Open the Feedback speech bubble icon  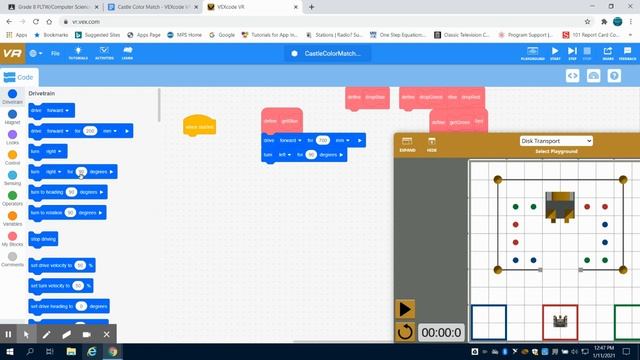[x=627, y=53]
